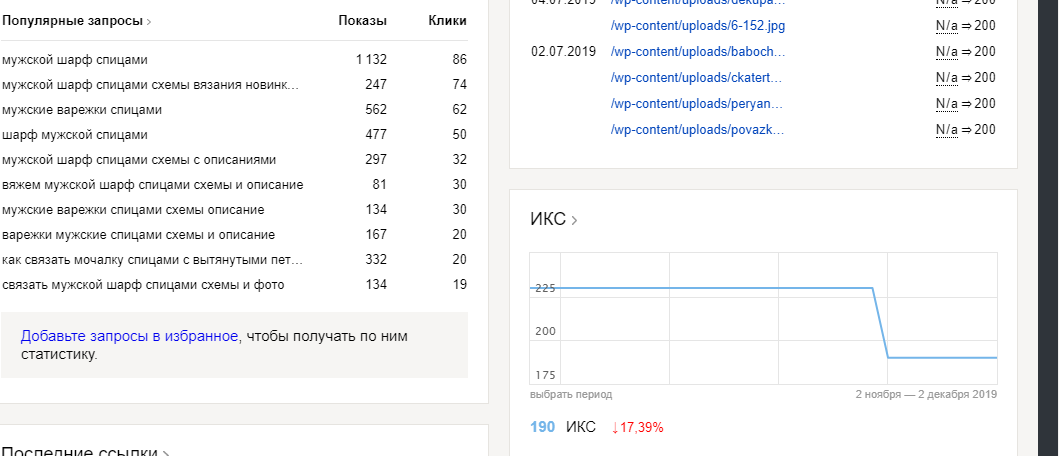Image resolution: width=1059 pixels, height=456 pixels.
Task: Click the red 17,39% decrease indicator
Action: click(637, 427)
